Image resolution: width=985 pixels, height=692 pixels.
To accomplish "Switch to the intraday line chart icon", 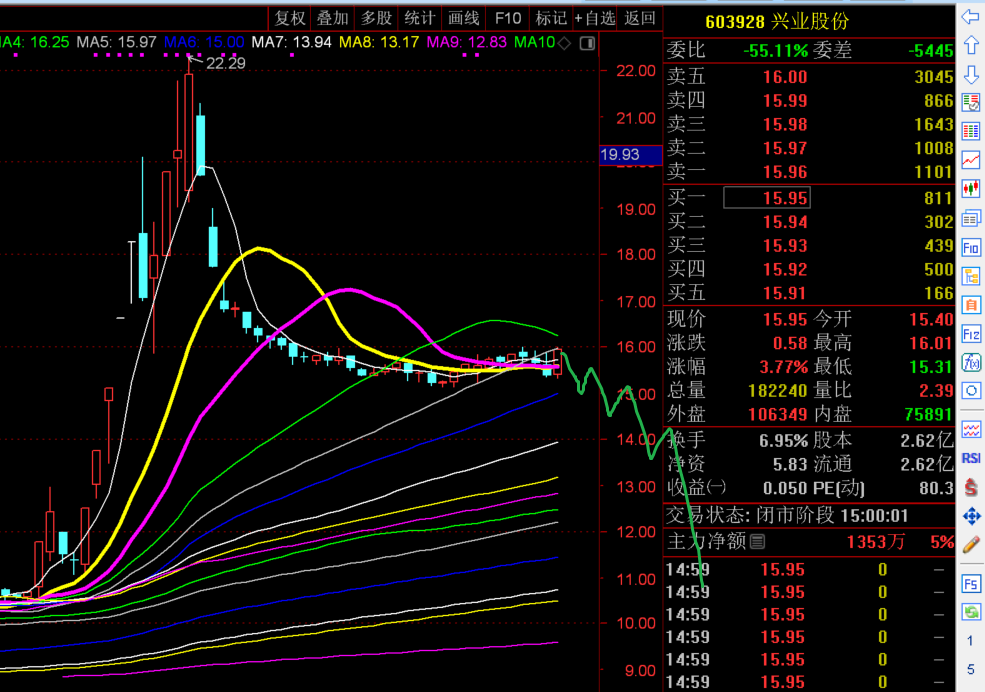I will click(971, 159).
